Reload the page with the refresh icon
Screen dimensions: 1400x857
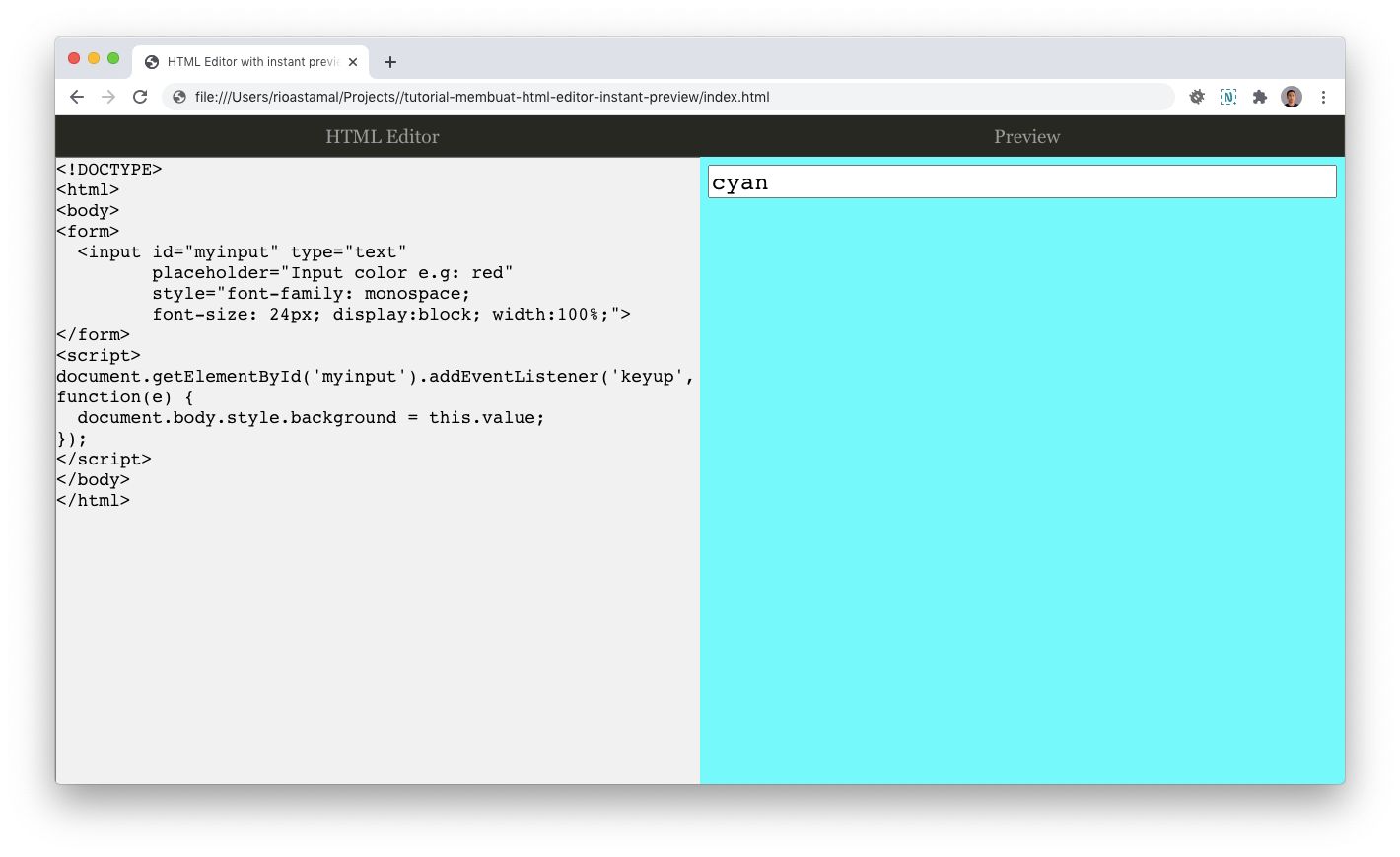tap(140, 97)
